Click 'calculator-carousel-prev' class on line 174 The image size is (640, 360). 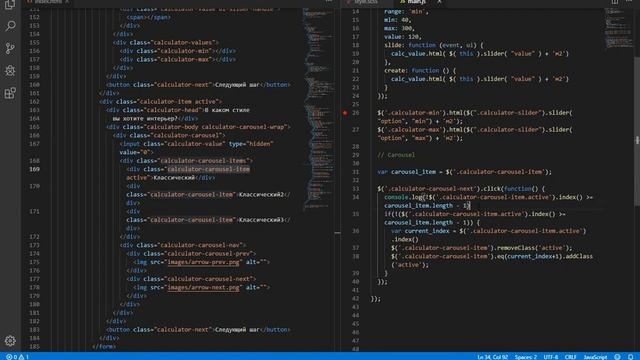[x=208, y=253]
